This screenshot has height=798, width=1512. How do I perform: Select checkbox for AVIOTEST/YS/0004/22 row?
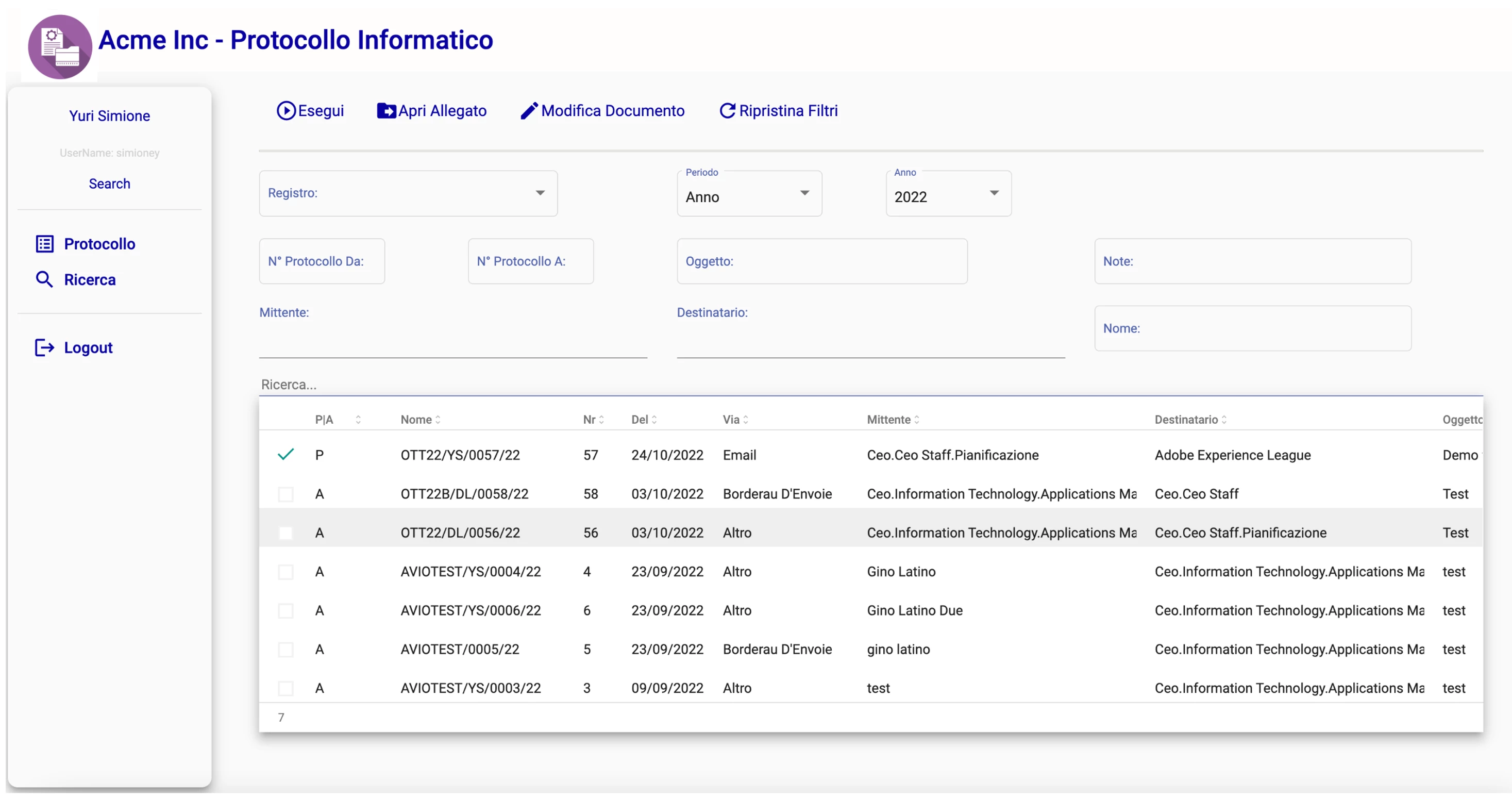coord(286,572)
